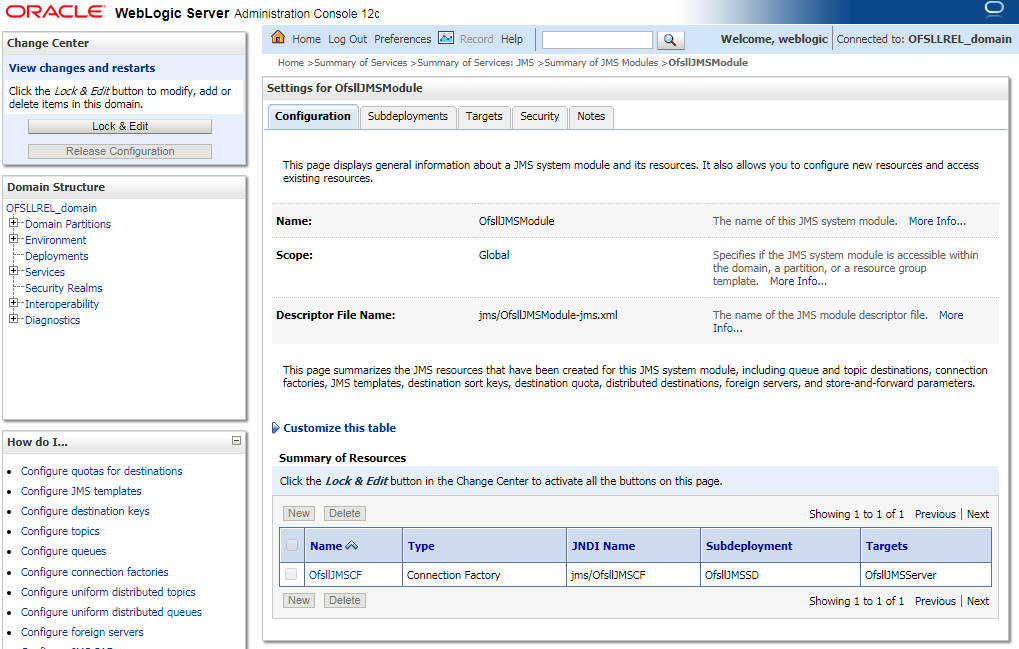Tick the select-all checkbox in table header
1019x649 pixels.
[292, 545]
